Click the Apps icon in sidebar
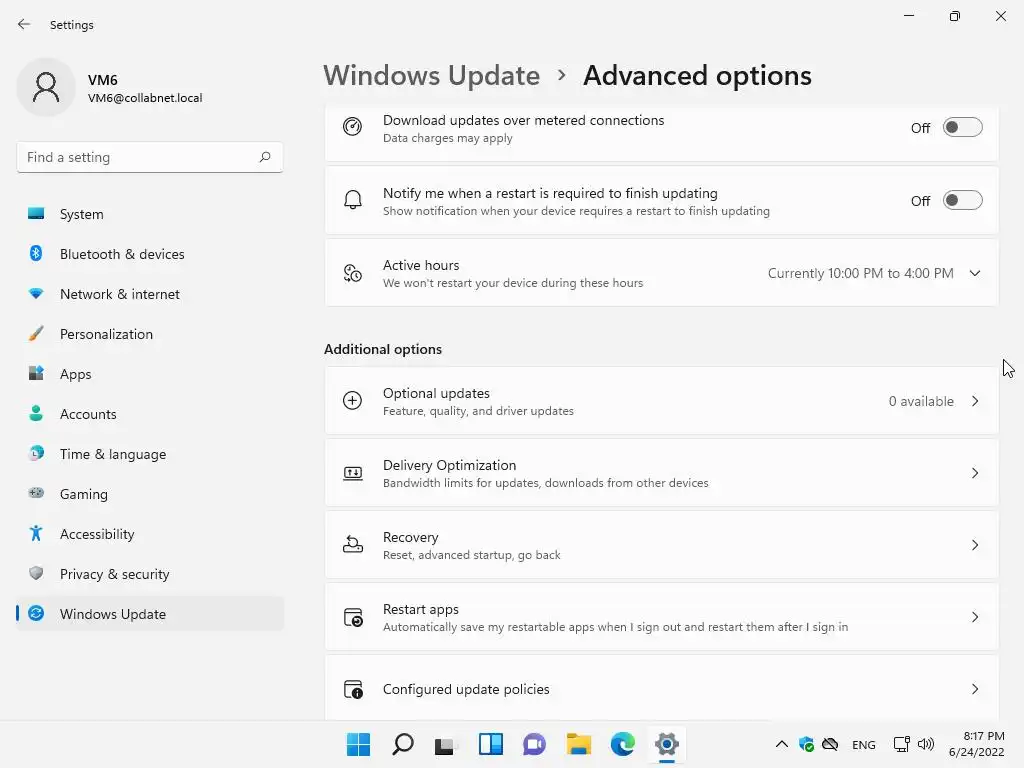This screenshot has width=1024, height=768. [36, 374]
